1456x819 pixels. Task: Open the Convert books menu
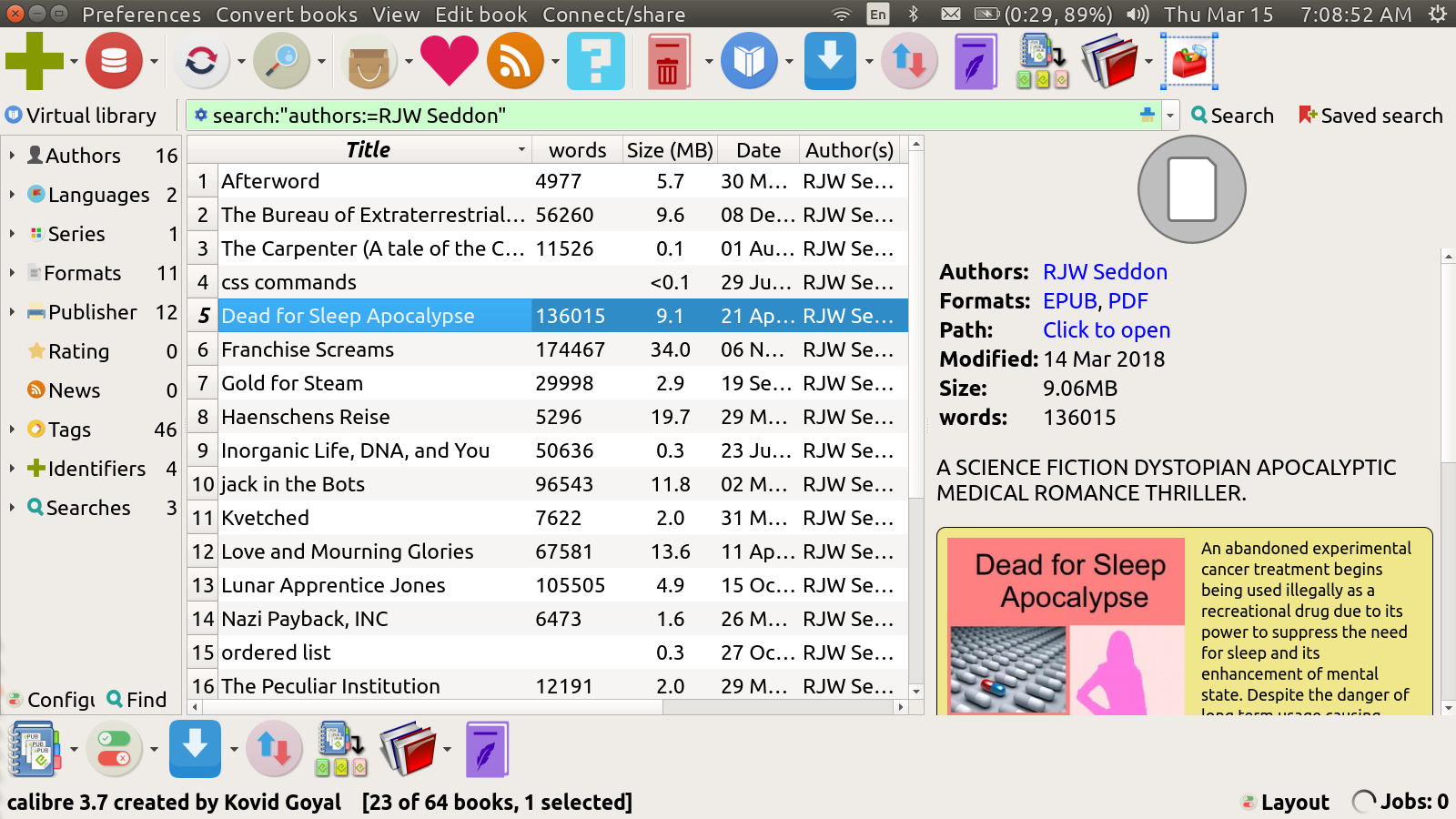(287, 15)
